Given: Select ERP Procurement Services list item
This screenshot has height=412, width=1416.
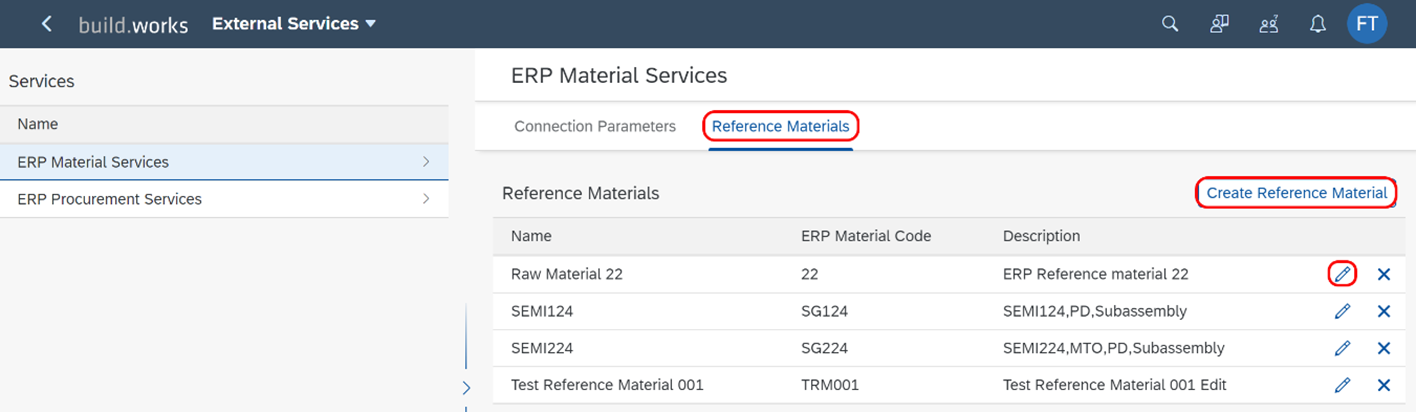Looking at the screenshot, I should (224, 199).
